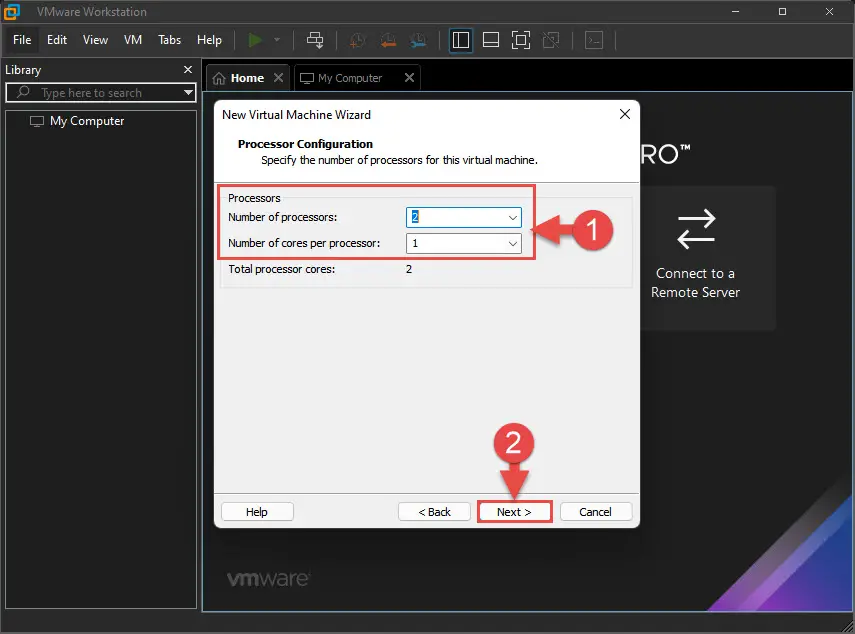Take a snapshot using the clock-plus toolbar icon
Image resolution: width=855 pixels, height=634 pixels.
pyautogui.click(x=357, y=40)
